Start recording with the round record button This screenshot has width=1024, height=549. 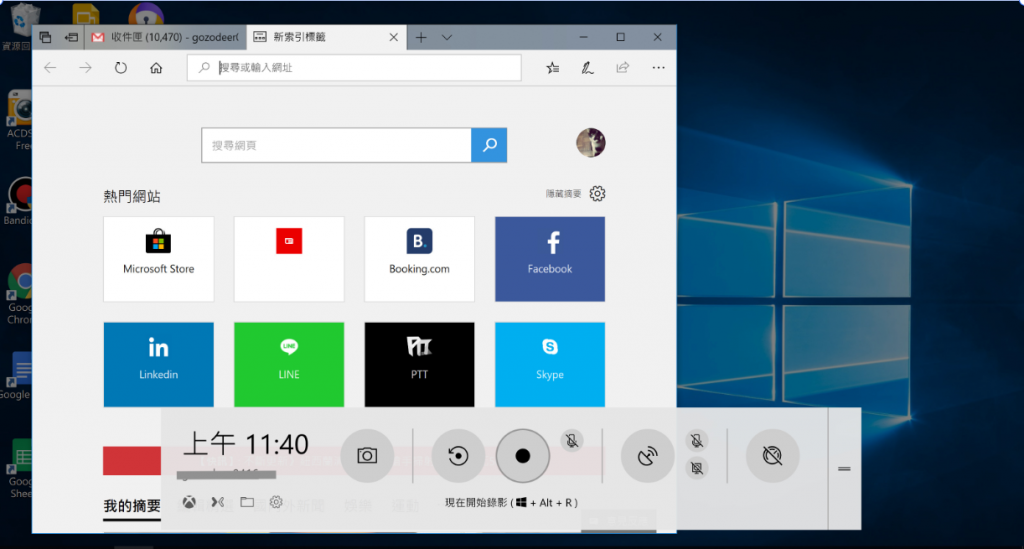522,456
